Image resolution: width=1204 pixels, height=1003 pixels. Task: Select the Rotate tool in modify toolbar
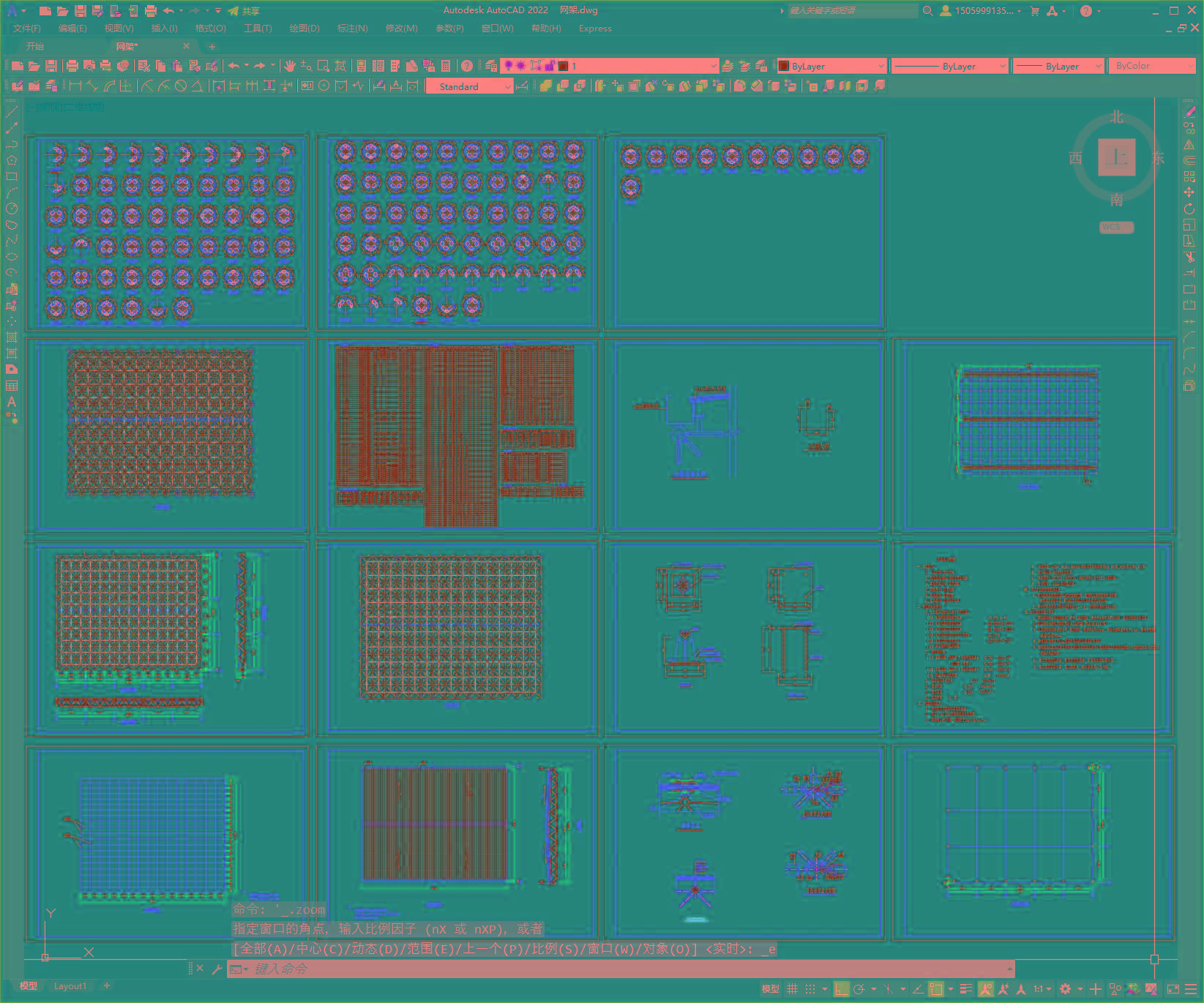1189,209
